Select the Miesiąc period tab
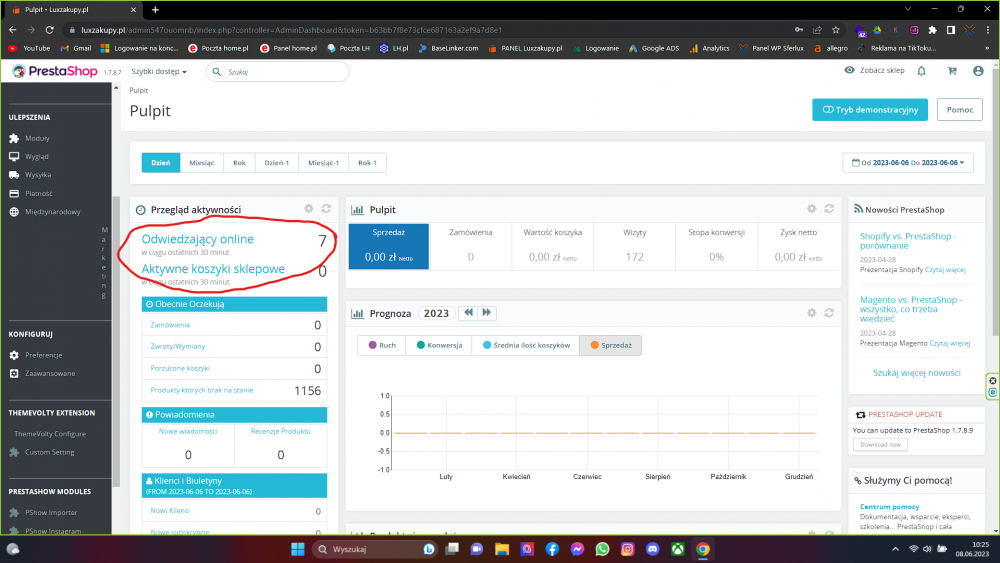 click(x=202, y=163)
